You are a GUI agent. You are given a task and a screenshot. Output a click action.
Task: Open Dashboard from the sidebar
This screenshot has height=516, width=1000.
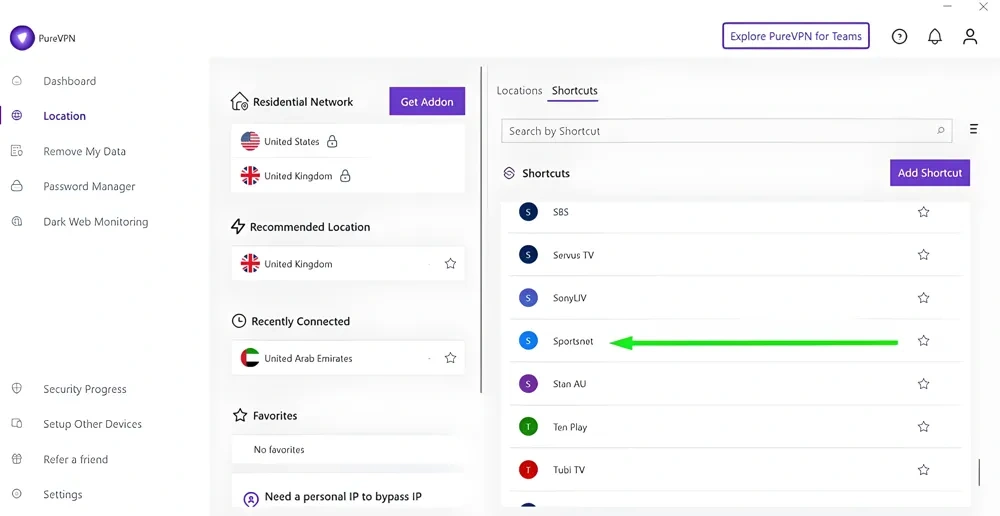(x=70, y=81)
